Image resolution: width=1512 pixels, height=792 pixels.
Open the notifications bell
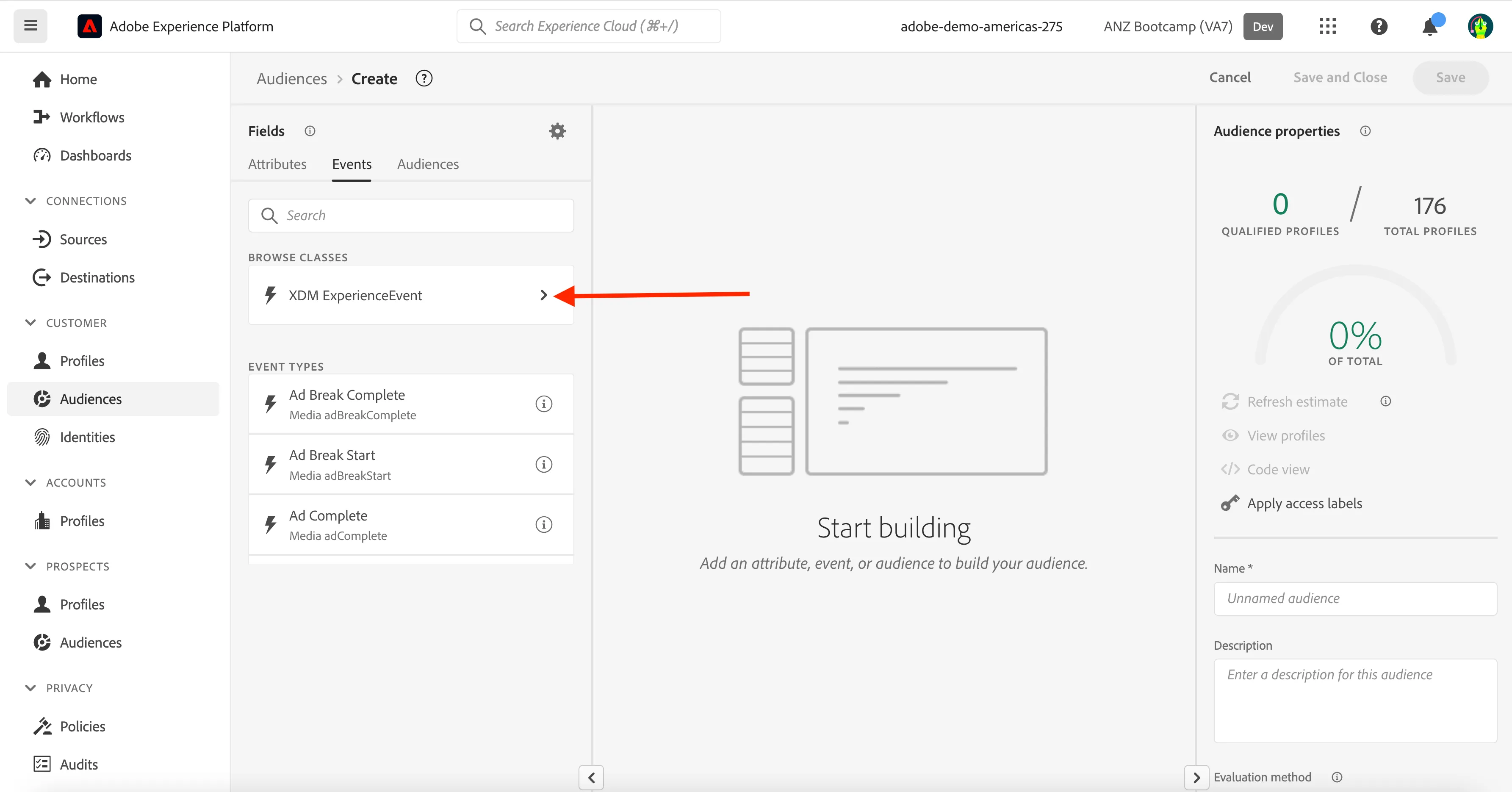tap(1430, 26)
